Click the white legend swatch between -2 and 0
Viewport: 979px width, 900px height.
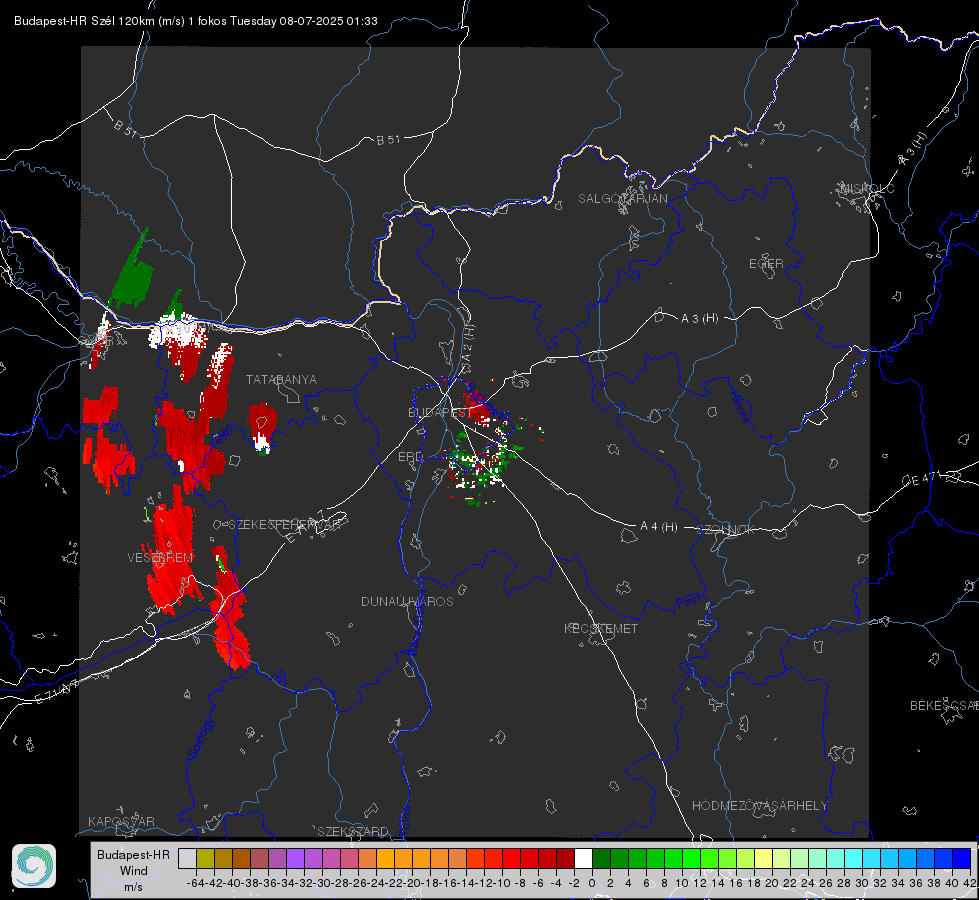583,858
